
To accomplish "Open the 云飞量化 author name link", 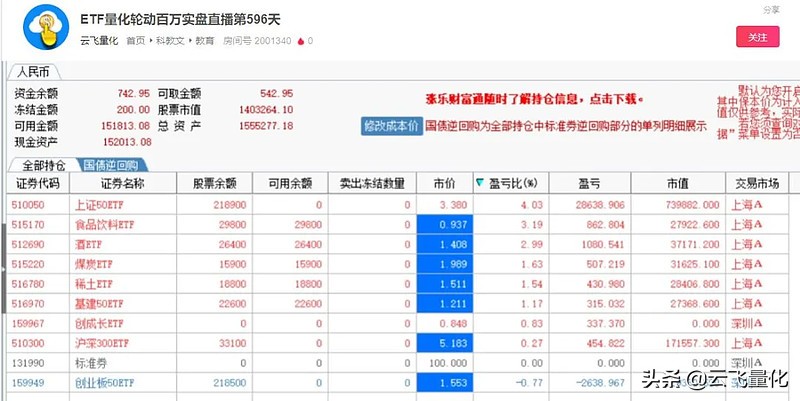I will click(99, 41).
